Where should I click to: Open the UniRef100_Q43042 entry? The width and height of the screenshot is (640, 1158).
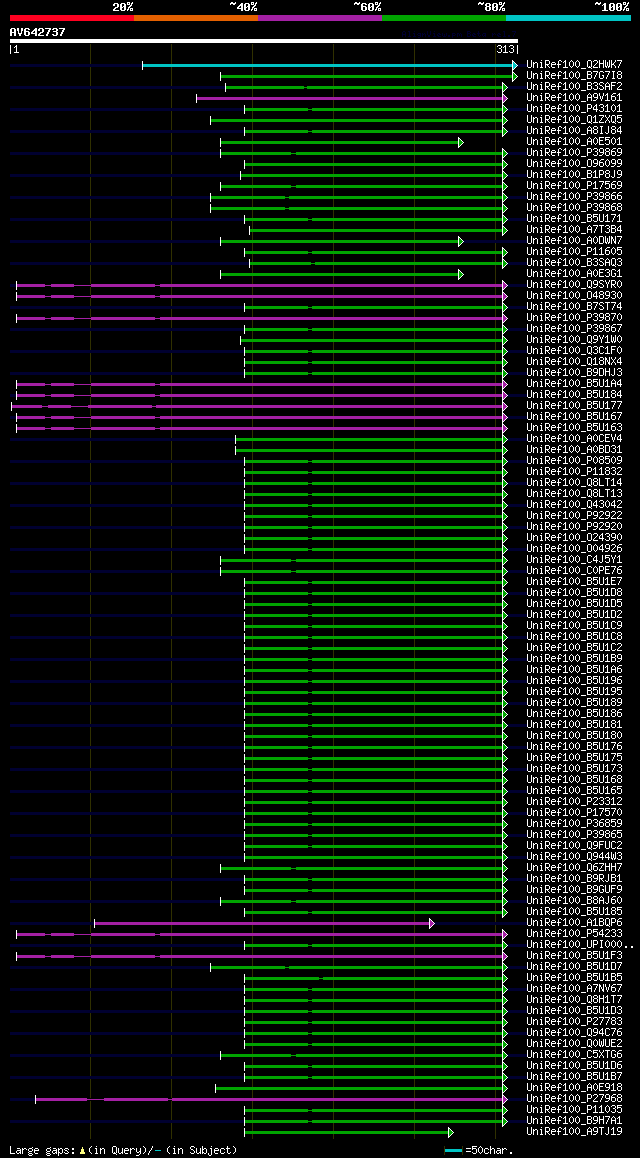click(x=574, y=505)
